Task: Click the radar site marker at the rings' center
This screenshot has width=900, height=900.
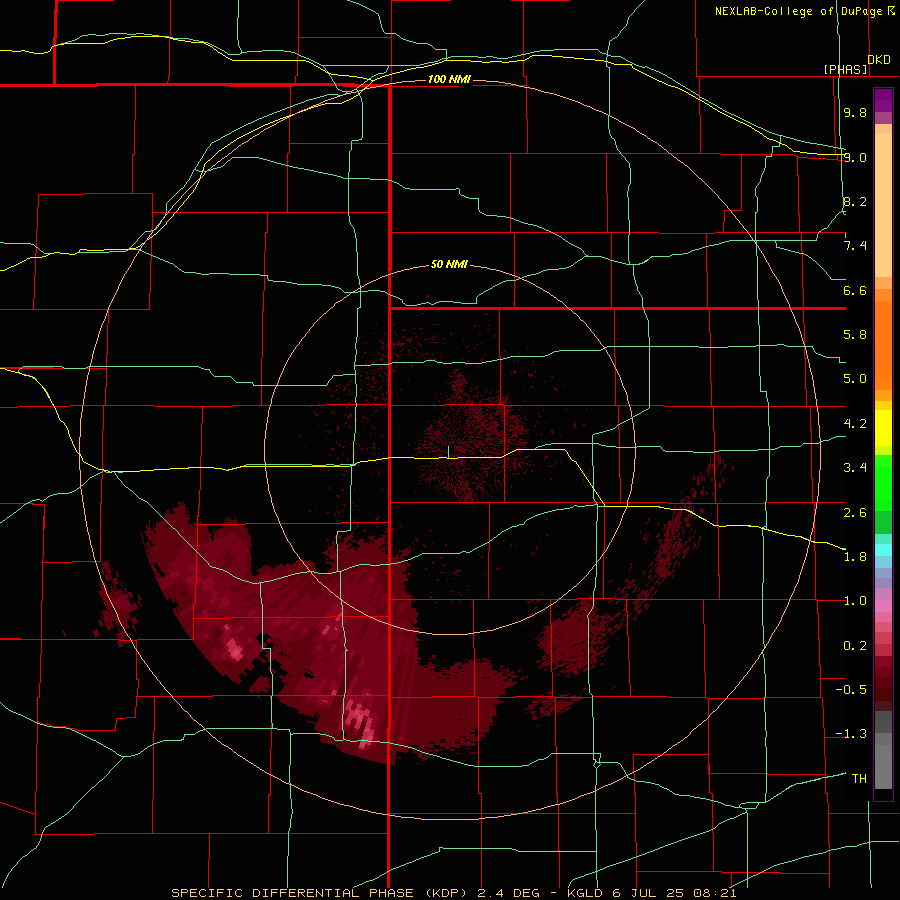Action: (448, 452)
